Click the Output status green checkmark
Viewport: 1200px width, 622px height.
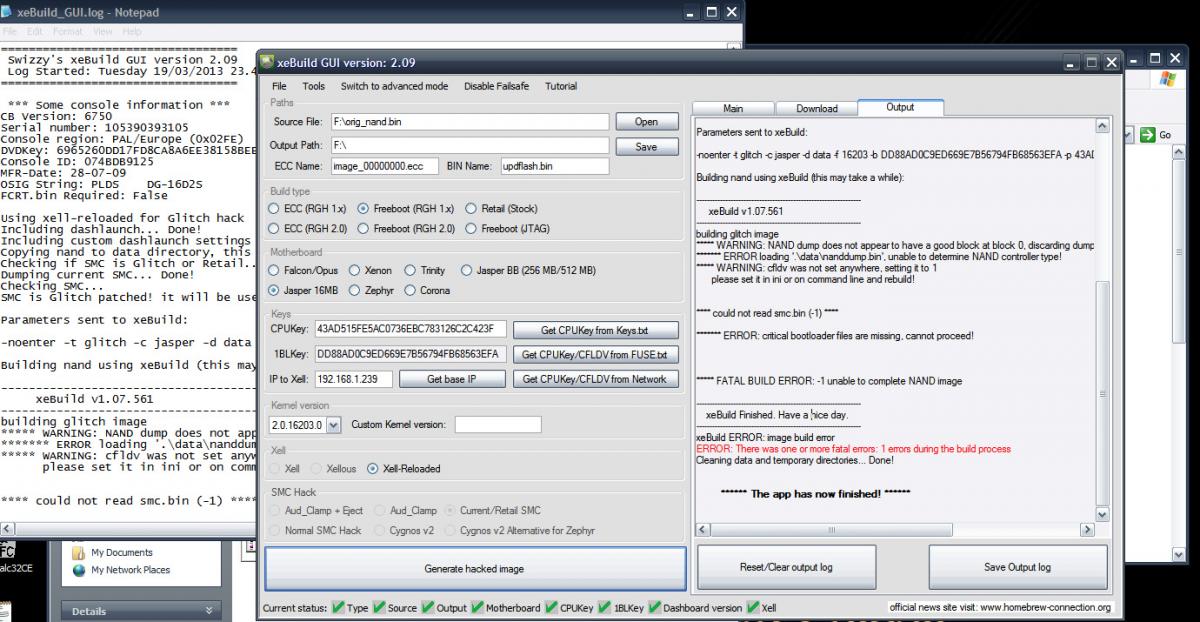pyautogui.click(x=428, y=607)
